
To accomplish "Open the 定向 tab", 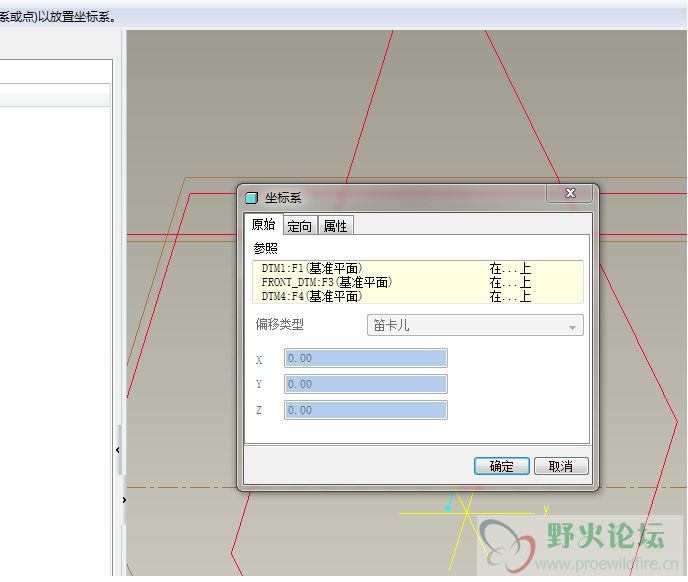I will click(x=300, y=226).
